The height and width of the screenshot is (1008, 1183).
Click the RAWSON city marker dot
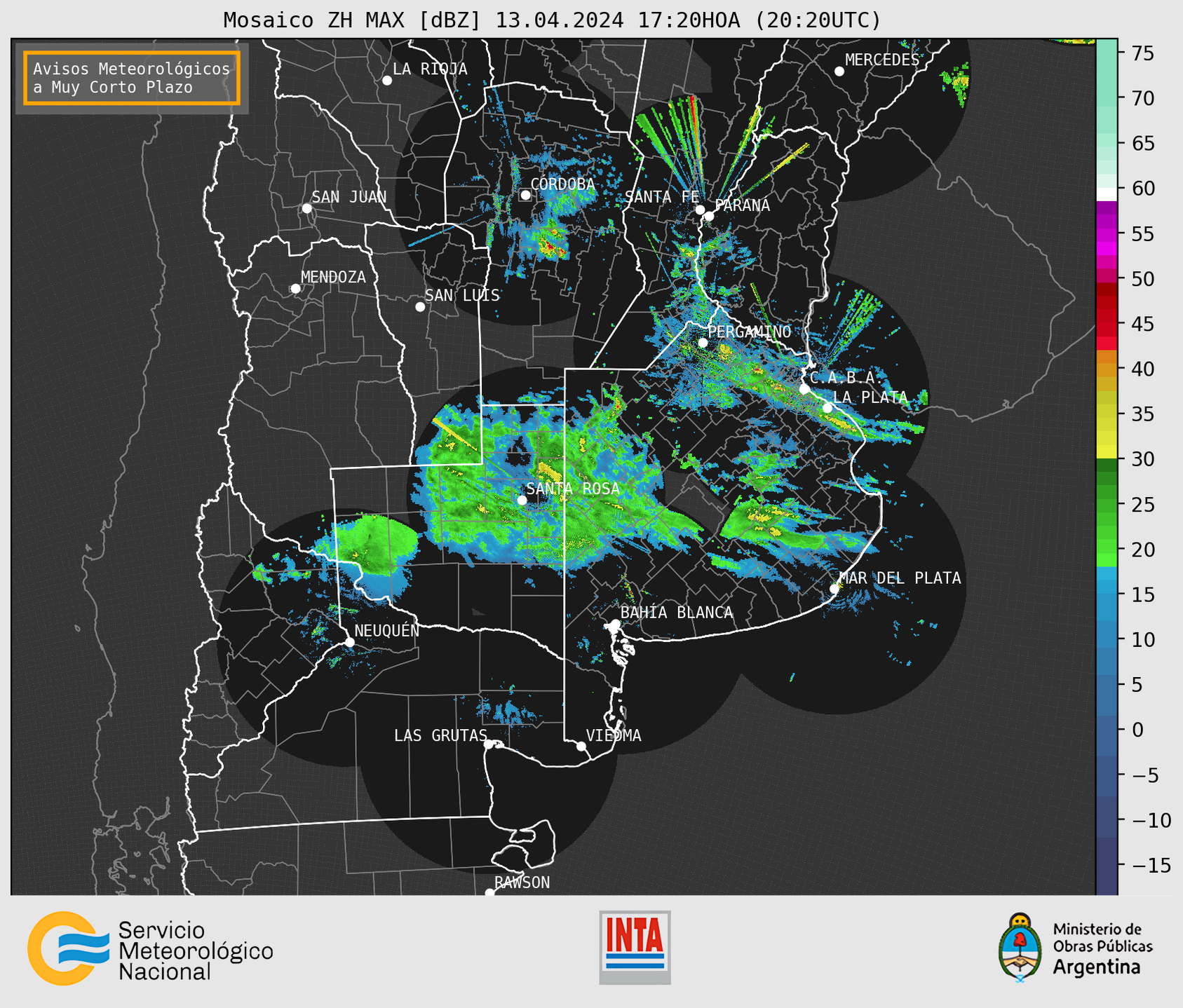click(489, 893)
